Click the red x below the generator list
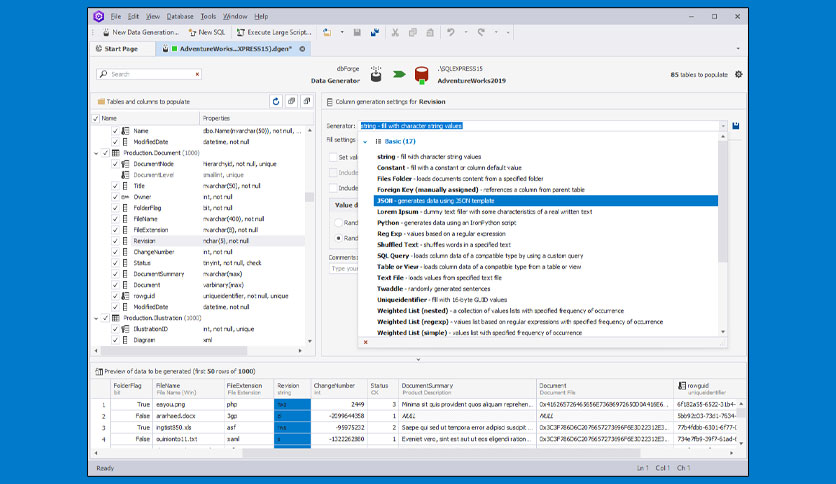The image size is (836, 484). (x=366, y=342)
